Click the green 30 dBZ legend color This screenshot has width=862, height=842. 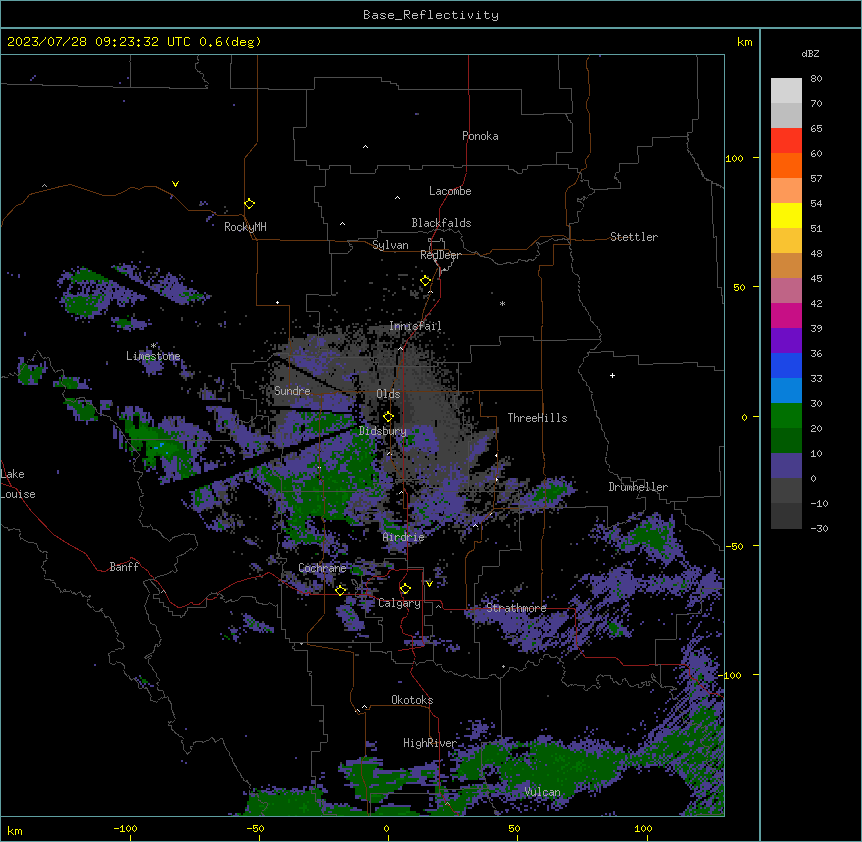pos(786,416)
